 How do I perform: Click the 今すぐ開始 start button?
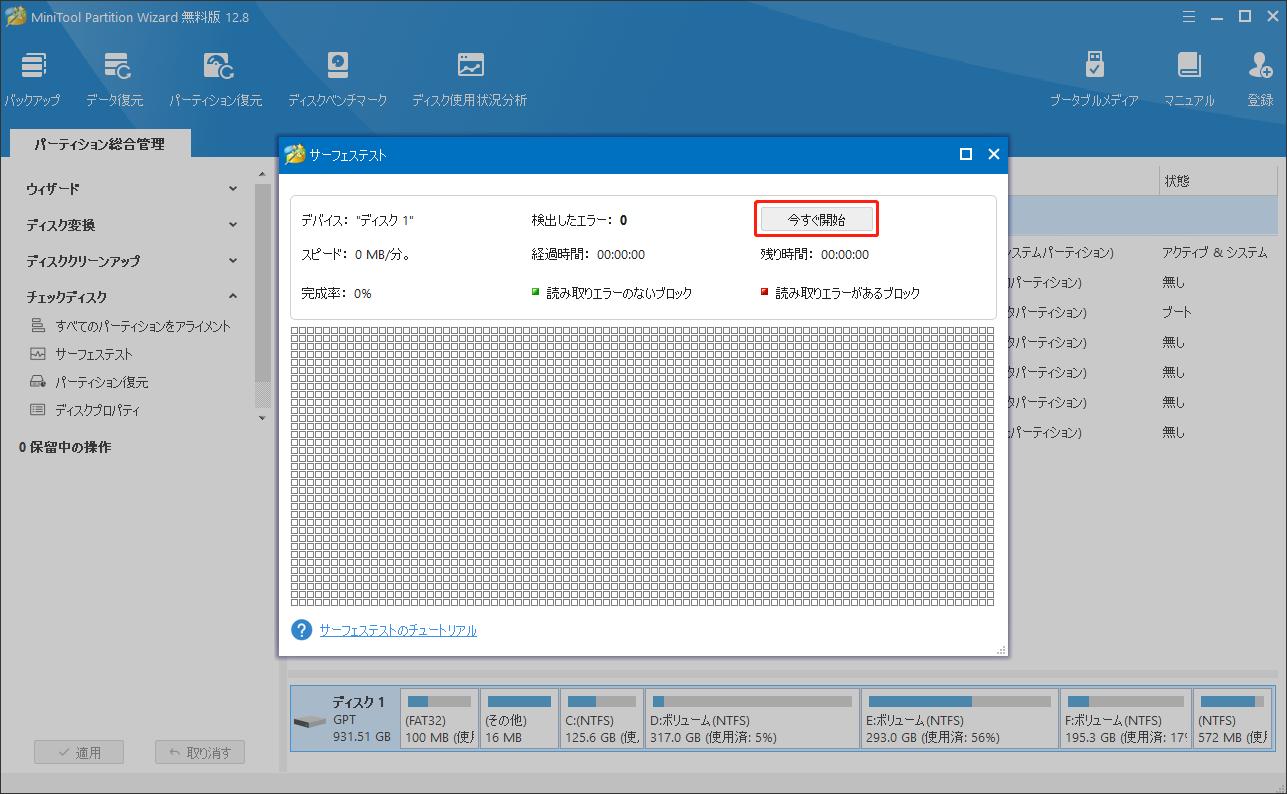point(817,219)
